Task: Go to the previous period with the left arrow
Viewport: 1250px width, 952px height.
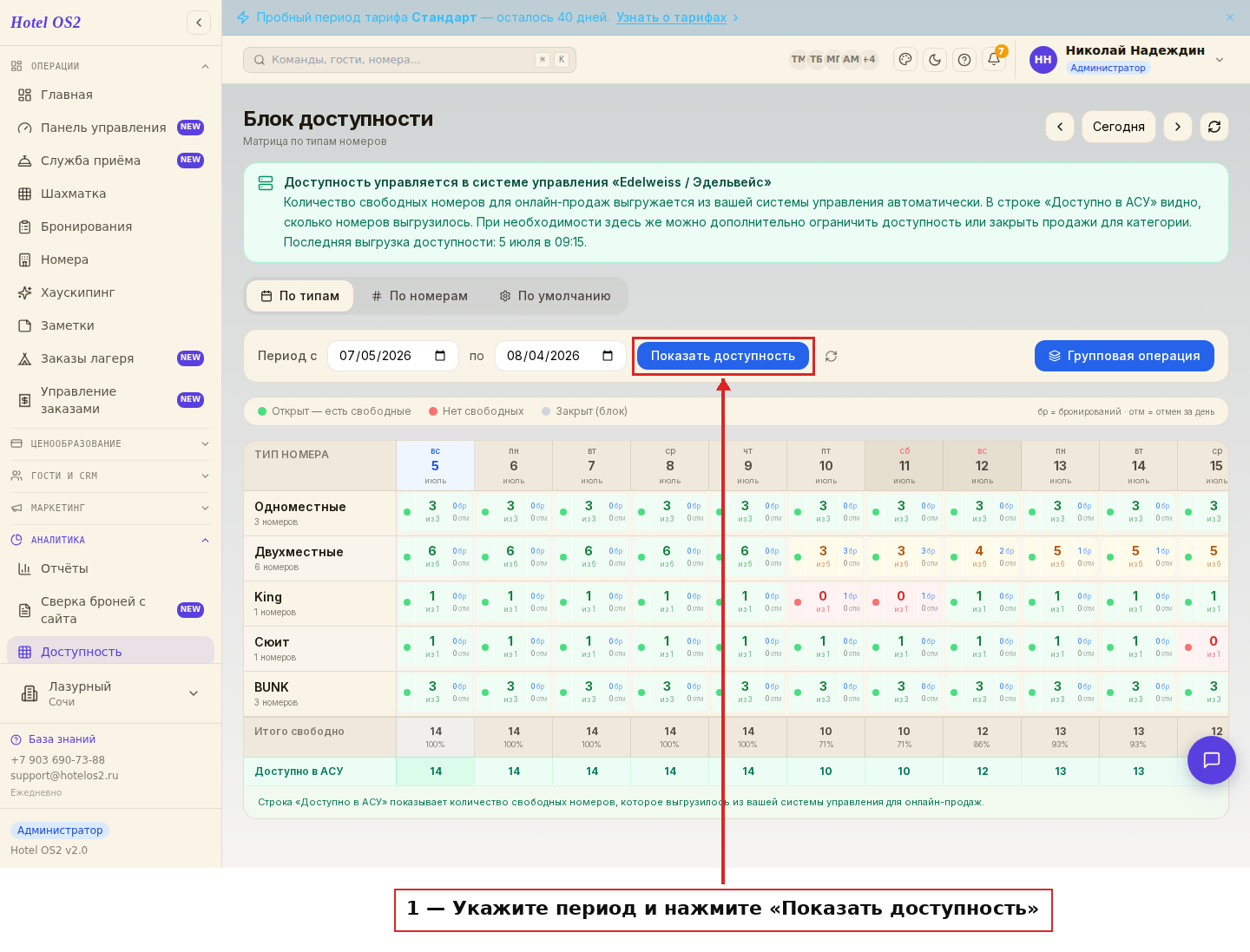Action: coord(1060,127)
